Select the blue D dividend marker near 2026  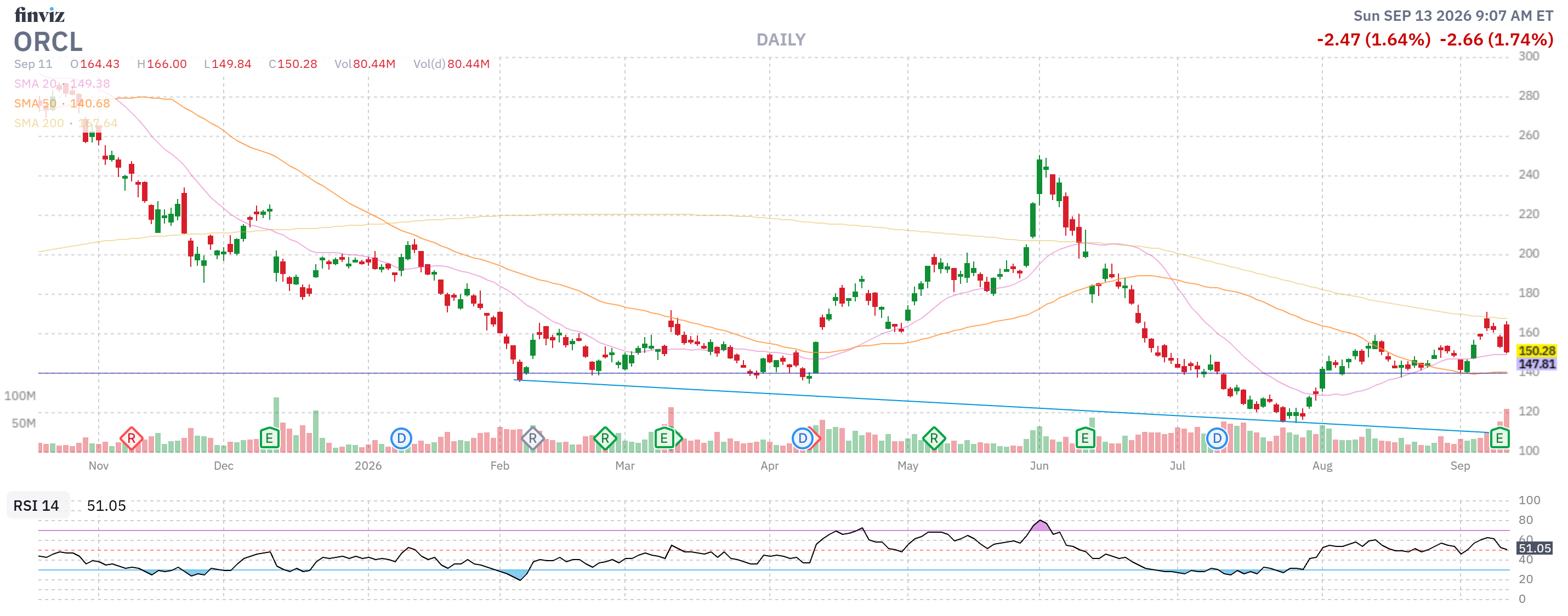click(x=401, y=438)
